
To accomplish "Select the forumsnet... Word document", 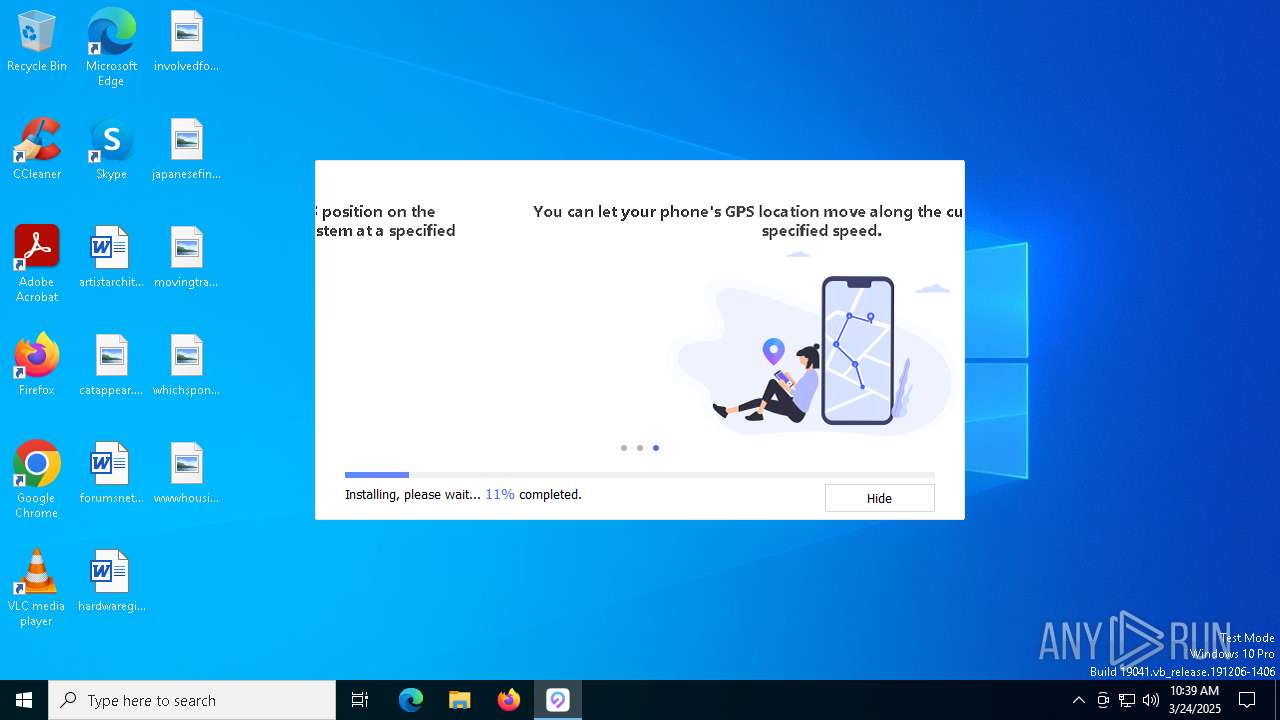I will point(111,474).
